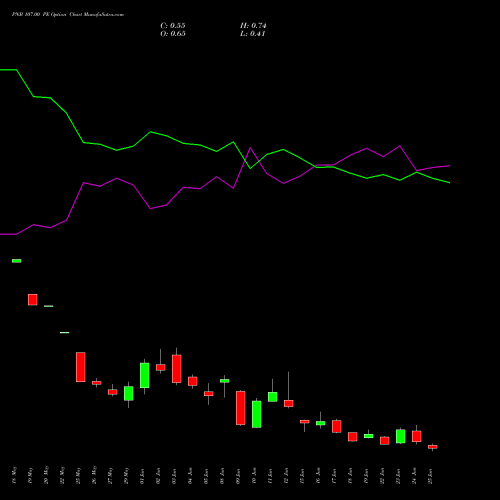
Task: Click the '26 May' date axis label
Action: pos(94,475)
